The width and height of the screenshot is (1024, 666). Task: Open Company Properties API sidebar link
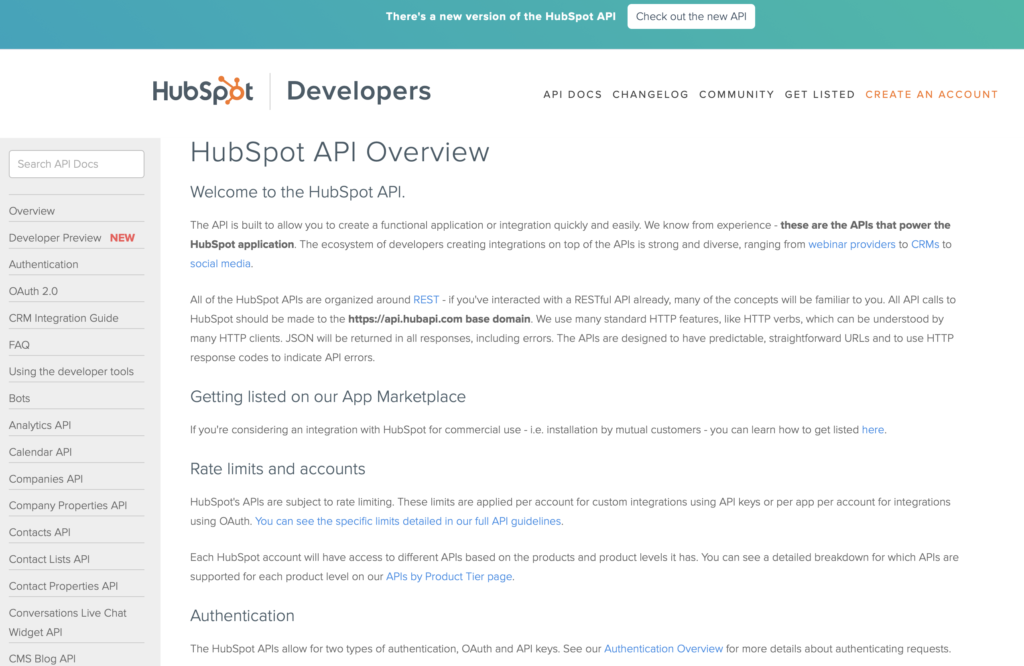[68, 505]
